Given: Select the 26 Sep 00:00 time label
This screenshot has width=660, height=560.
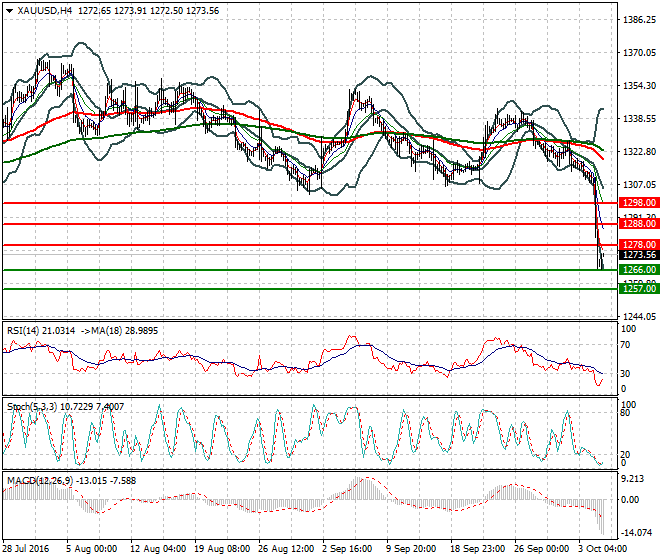Looking at the screenshot, I should (542, 549).
